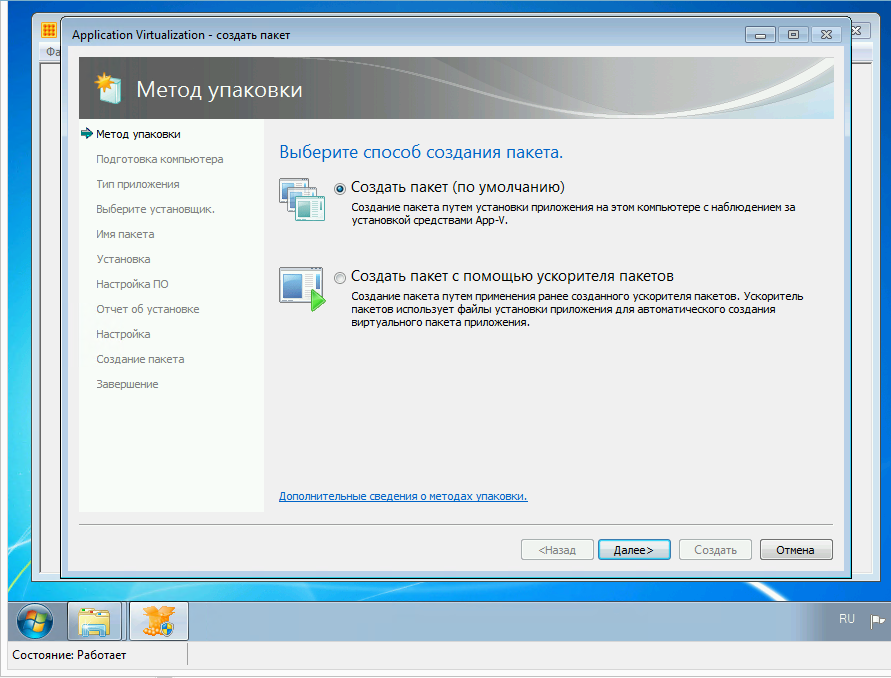Click the Action Center flag icon
Viewport: 891px width, 678px height.
pos(877,620)
